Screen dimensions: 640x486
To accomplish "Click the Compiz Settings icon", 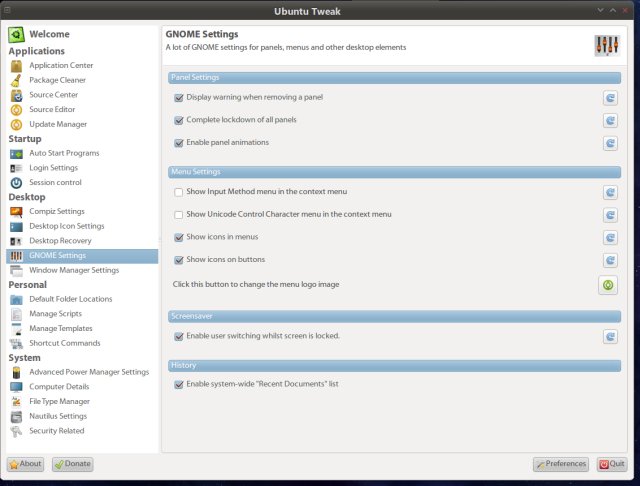I will (16, 212).
